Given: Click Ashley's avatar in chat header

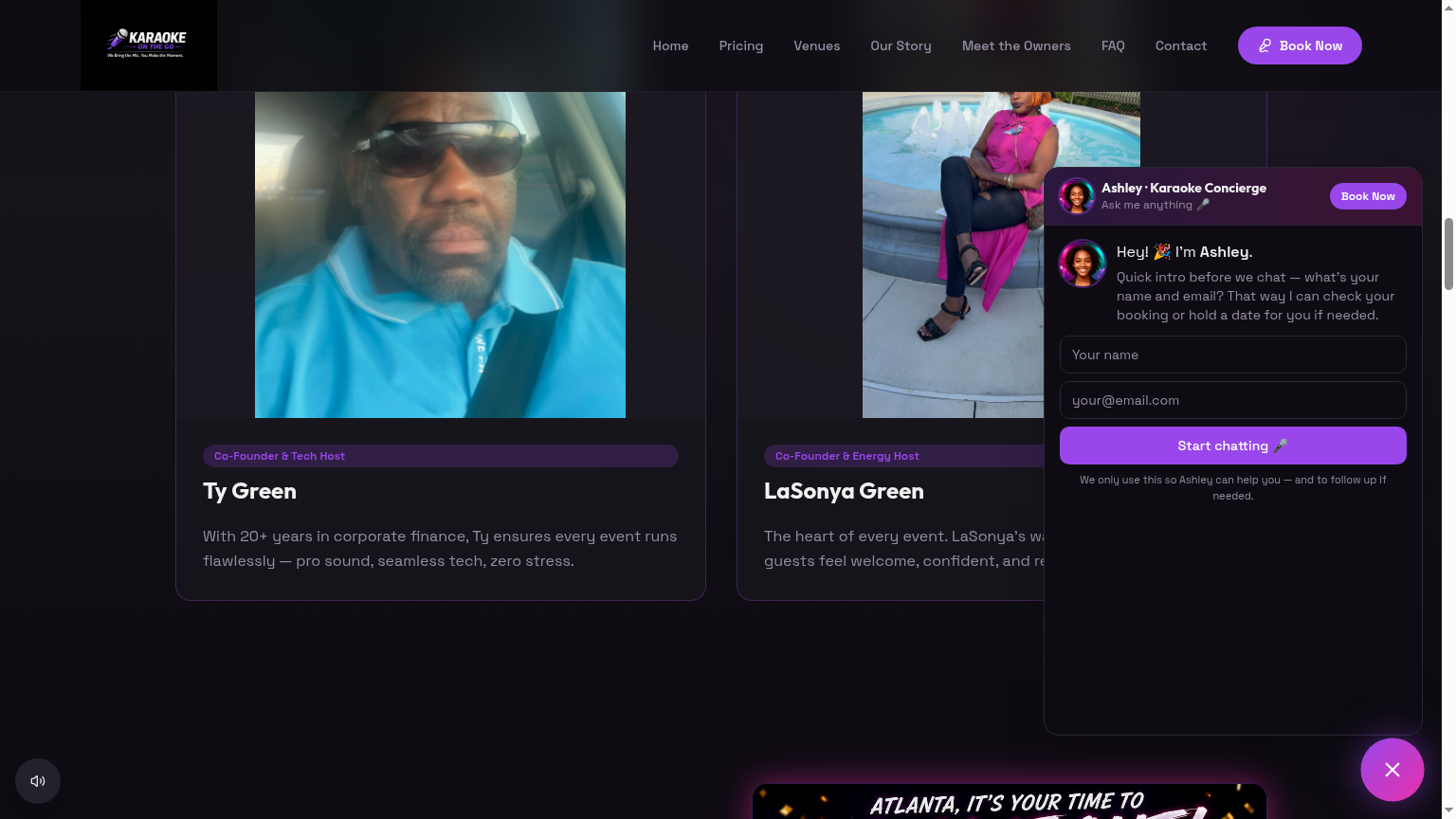Looking at the screenshot, I should click(1076, 196).
